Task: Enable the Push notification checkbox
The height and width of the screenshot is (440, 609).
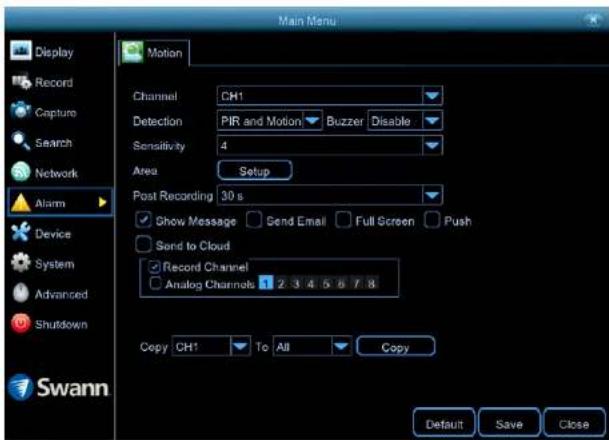Action: click(x=432, y=220)
